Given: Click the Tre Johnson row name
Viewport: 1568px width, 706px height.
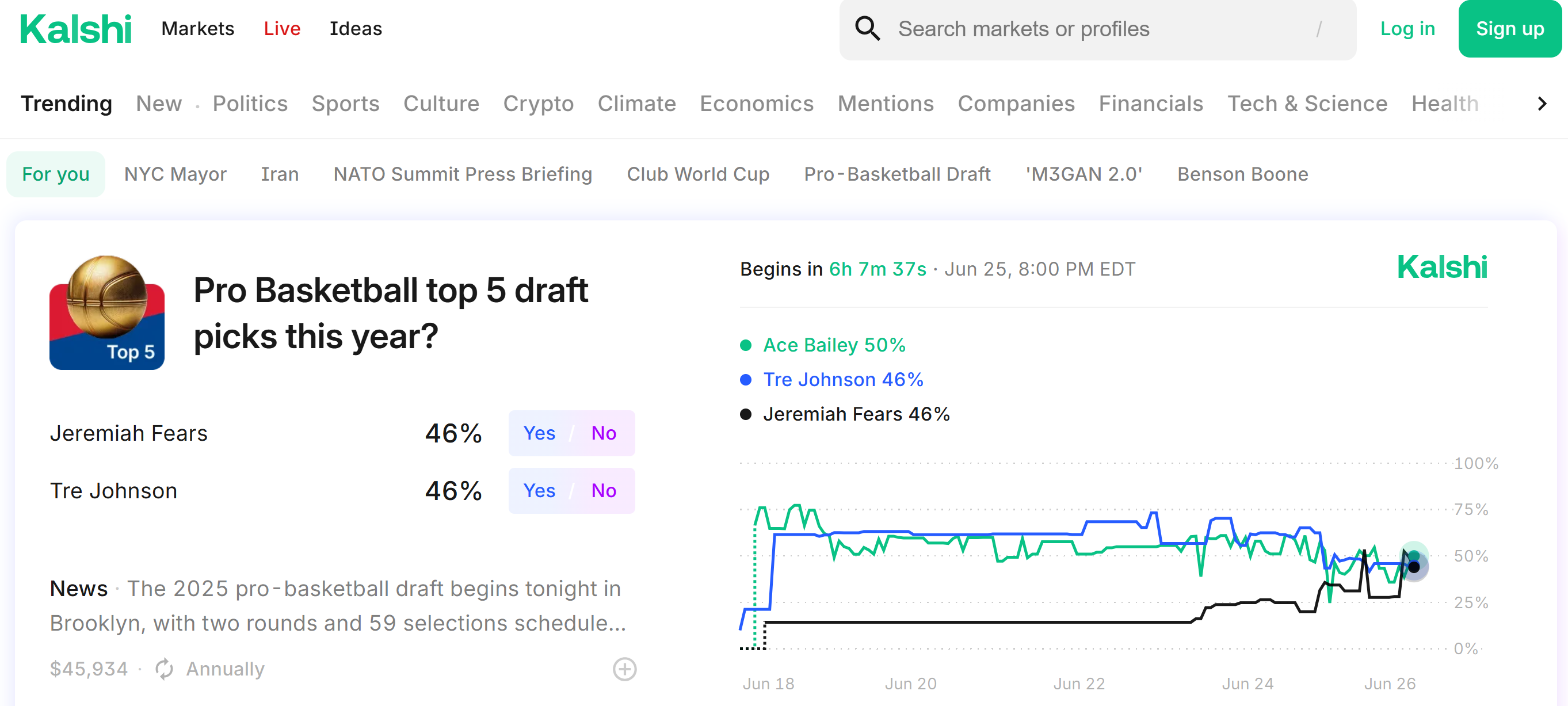Looking at the screenshot, I should [x=113, y=491].
